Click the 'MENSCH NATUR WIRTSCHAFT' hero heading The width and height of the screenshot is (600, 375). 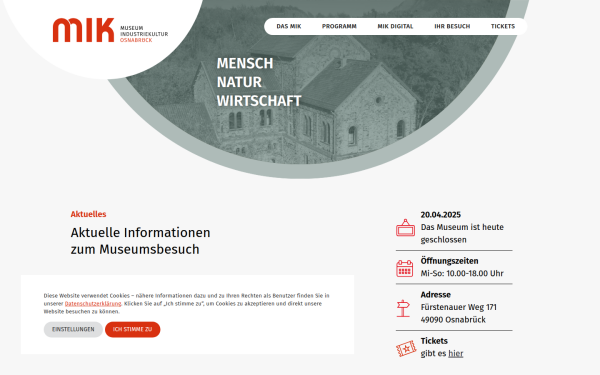(259, 82)
